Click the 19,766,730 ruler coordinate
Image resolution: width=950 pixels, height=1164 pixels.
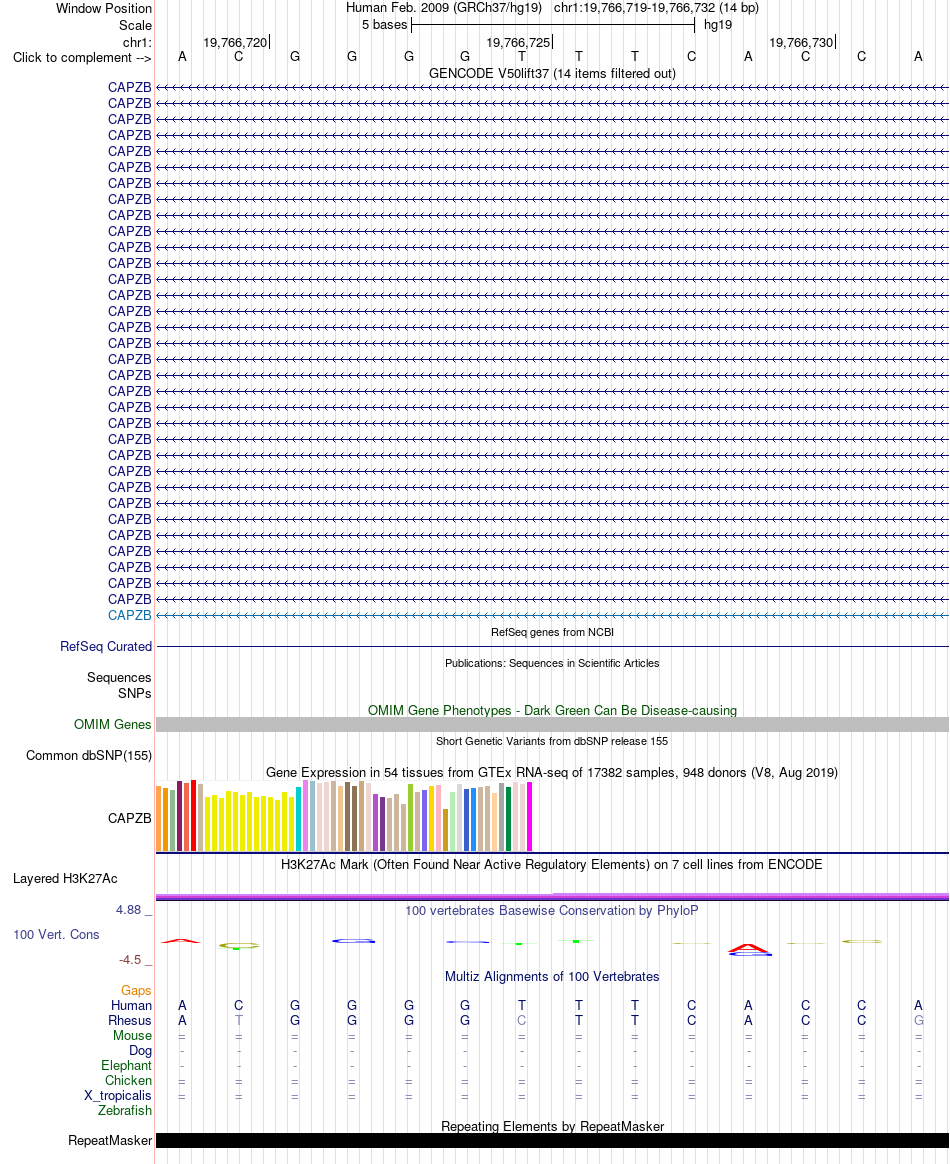[801, 42]
